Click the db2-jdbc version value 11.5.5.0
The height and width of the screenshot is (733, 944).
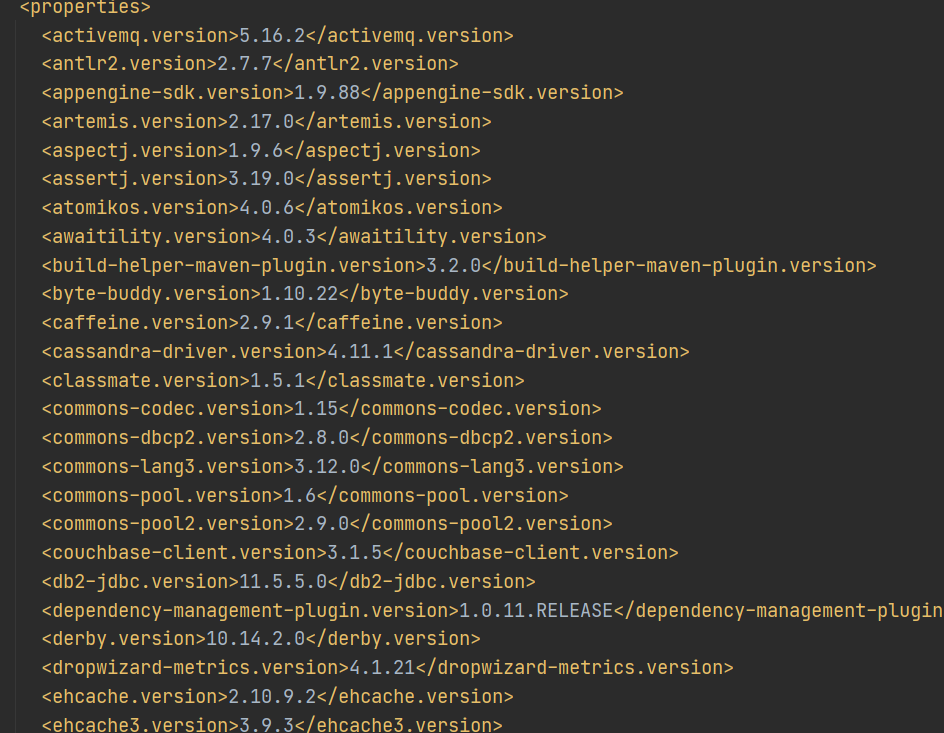[283, 582]
